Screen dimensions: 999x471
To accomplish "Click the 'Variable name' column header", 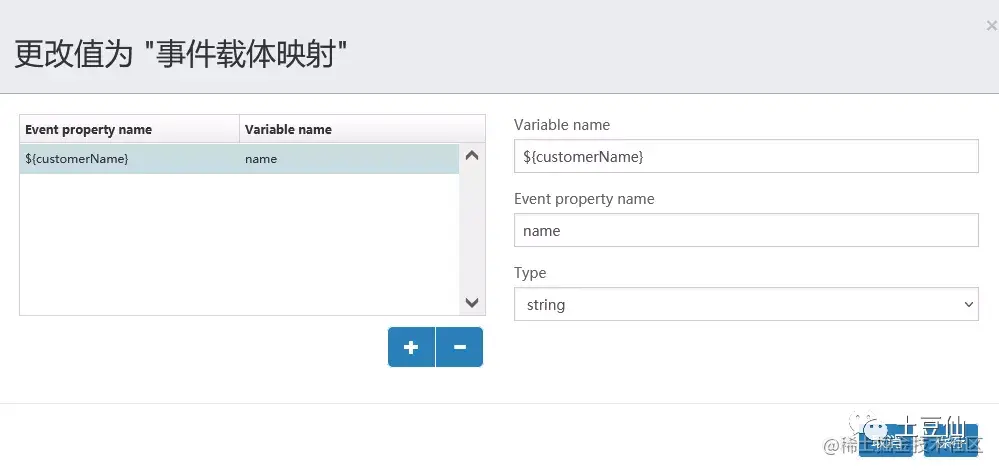I will [362, 129].
